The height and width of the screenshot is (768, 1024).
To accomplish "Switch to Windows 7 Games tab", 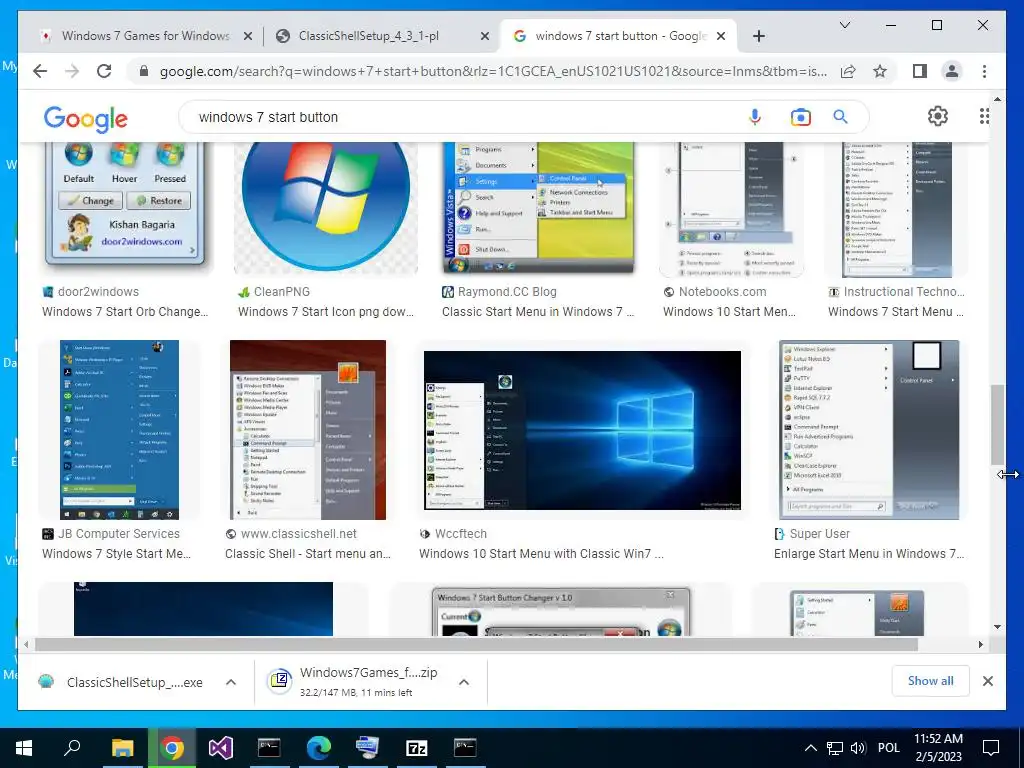I will click(x=145, y=36).
